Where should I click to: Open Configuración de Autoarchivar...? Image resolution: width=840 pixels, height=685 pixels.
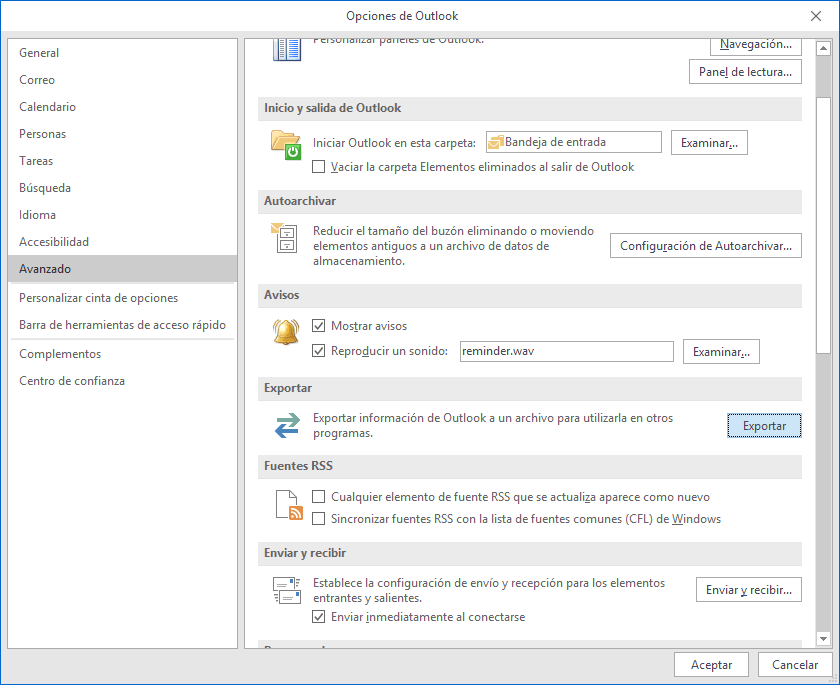coord(706,246)
